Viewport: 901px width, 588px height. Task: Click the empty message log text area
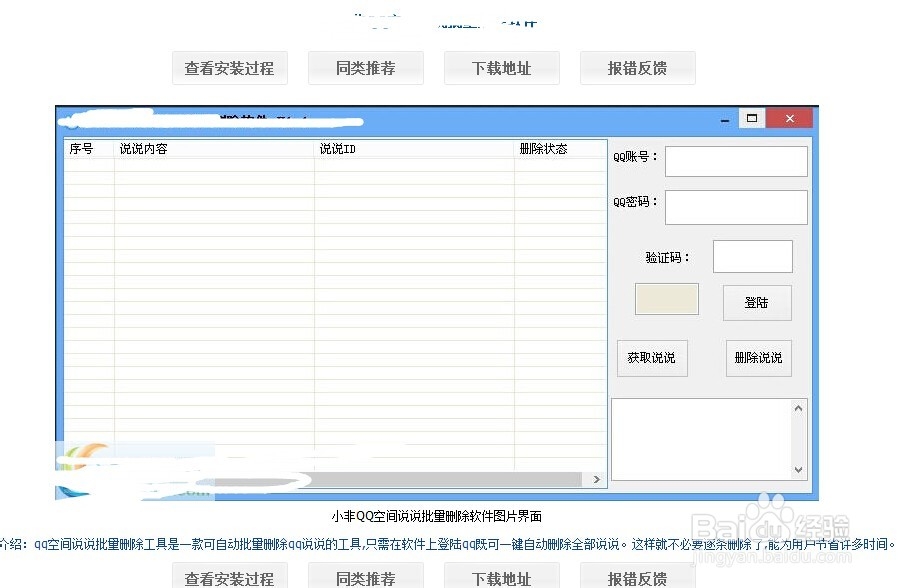pos(705,440)
